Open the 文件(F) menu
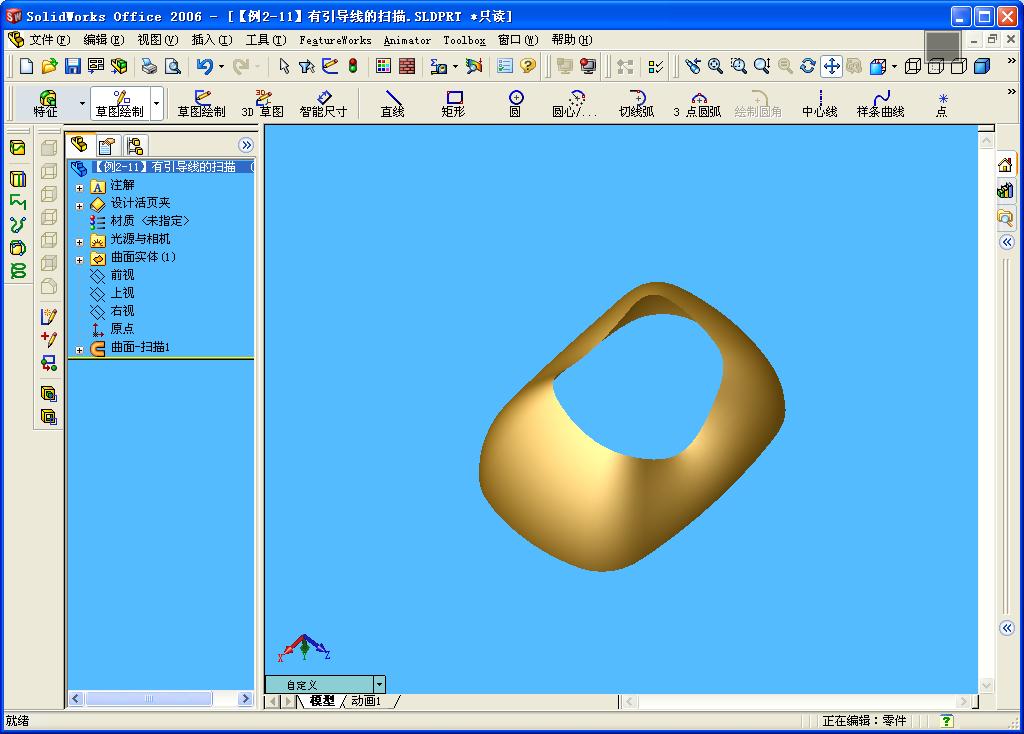Screen dimensions: 1024x734 [49, 40]
